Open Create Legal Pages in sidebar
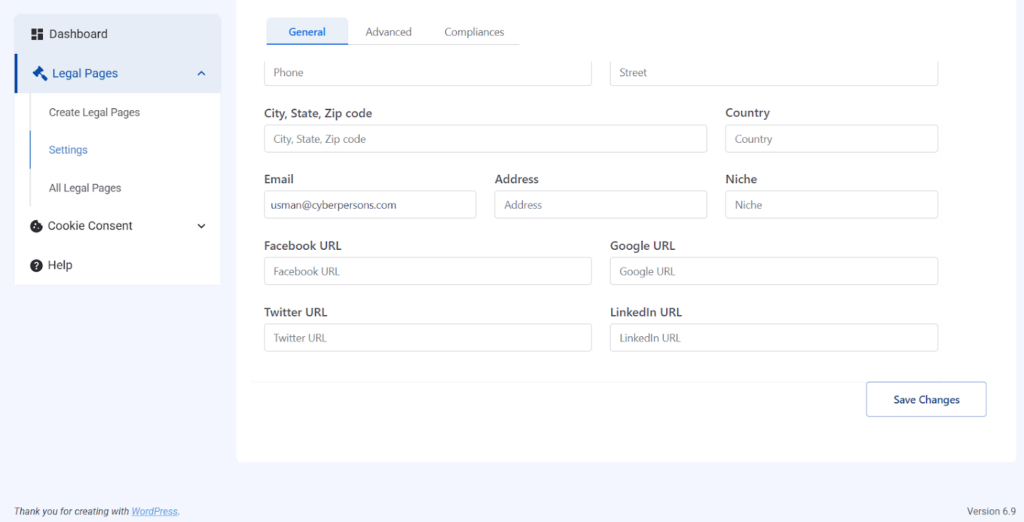This screenshot has width=1024, height=522. click(x=94, y=113)
